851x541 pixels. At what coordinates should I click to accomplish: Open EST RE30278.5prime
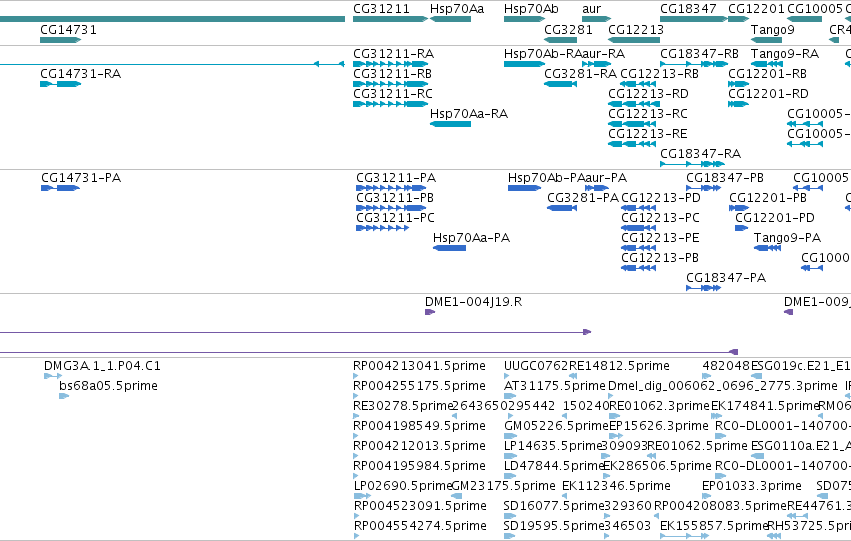(x=356, y=416)
